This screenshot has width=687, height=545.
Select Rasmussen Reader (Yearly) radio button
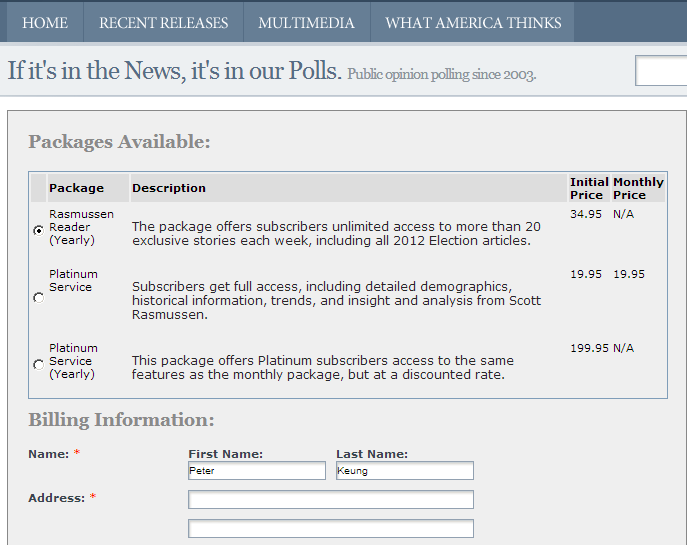39,230
